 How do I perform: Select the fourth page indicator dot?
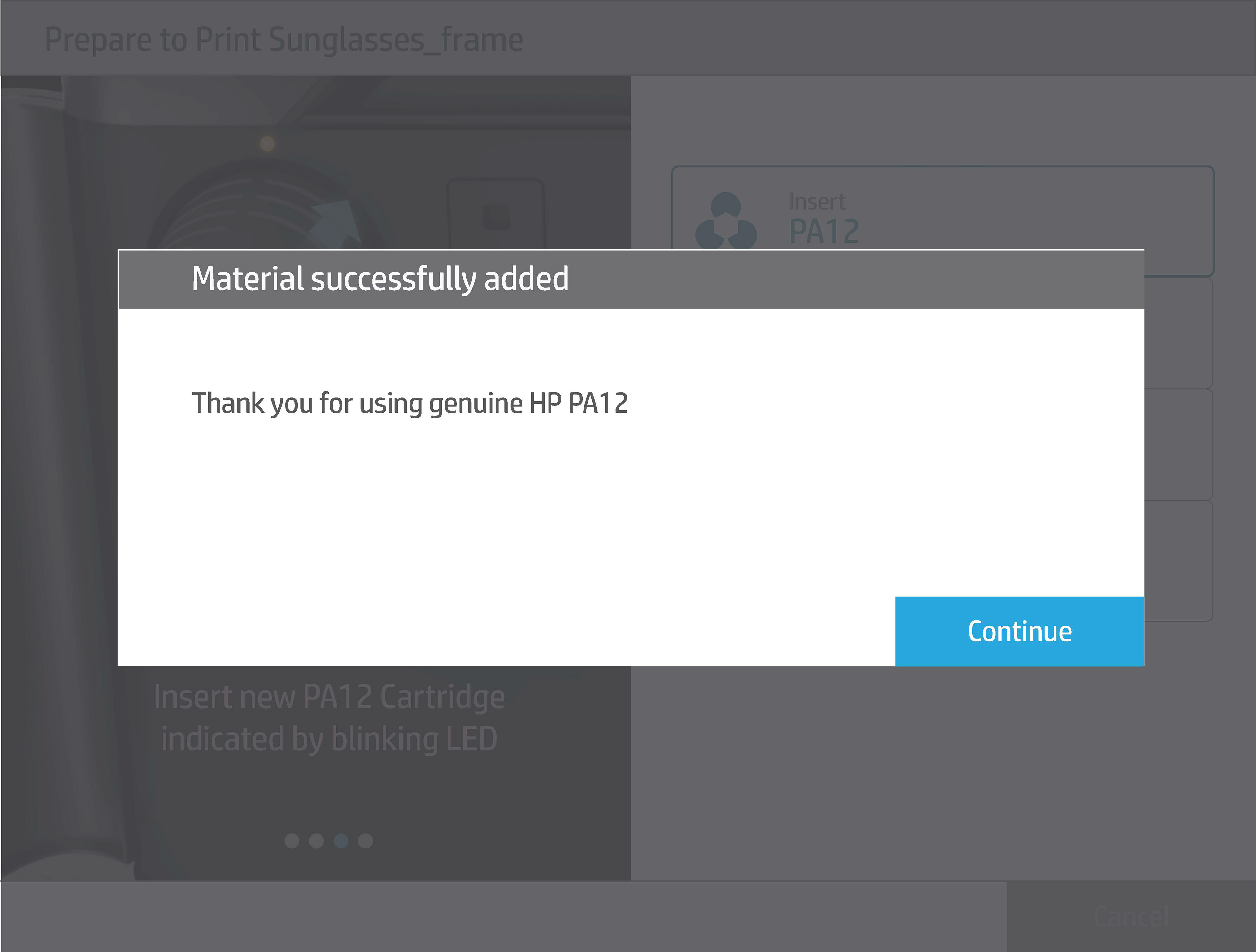(x=366, y=841)
